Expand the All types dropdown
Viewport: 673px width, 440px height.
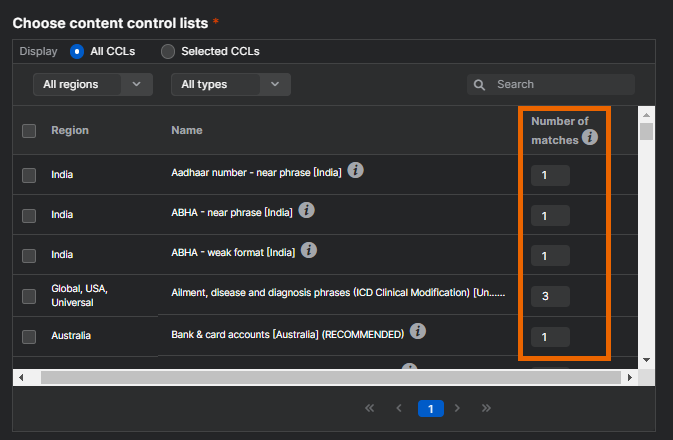(x=230, y=85)
